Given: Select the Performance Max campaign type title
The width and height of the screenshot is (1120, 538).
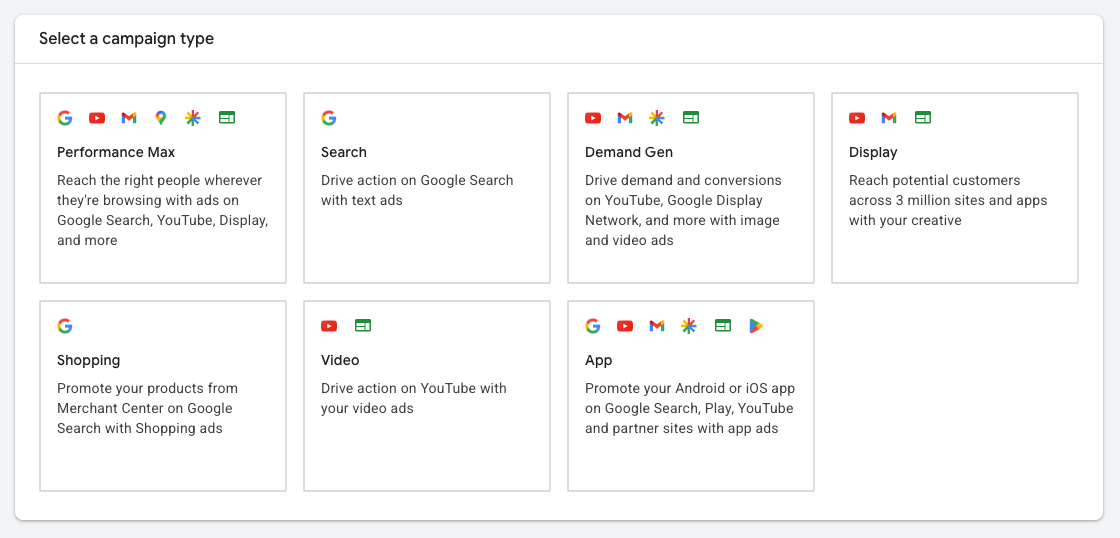Looking at the screenshot, I should click(x=116, y=152).
